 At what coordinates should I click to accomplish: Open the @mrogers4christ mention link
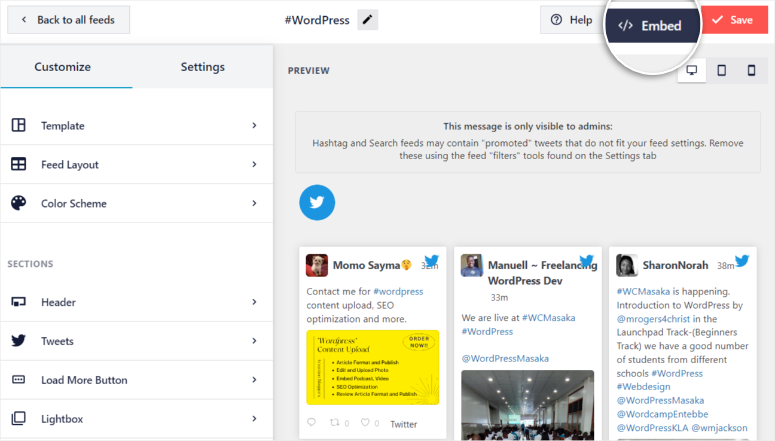653,319
